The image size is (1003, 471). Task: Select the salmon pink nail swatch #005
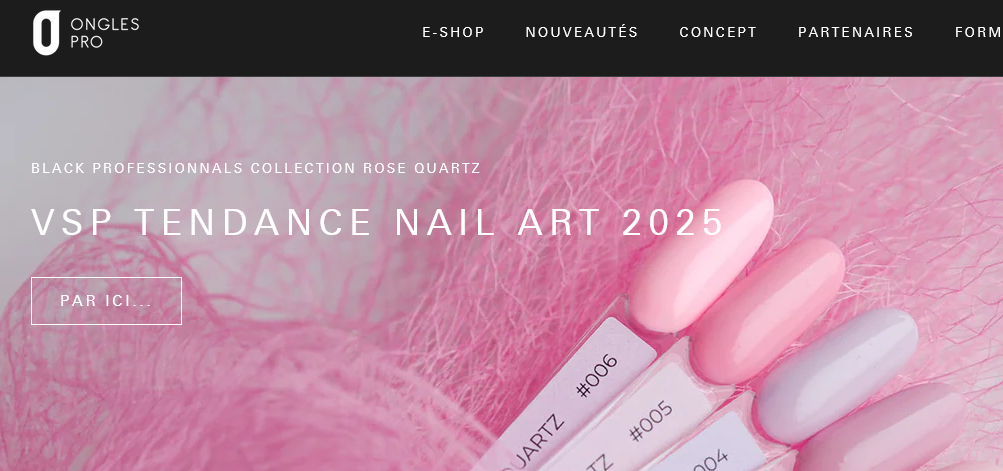point(767,311)
